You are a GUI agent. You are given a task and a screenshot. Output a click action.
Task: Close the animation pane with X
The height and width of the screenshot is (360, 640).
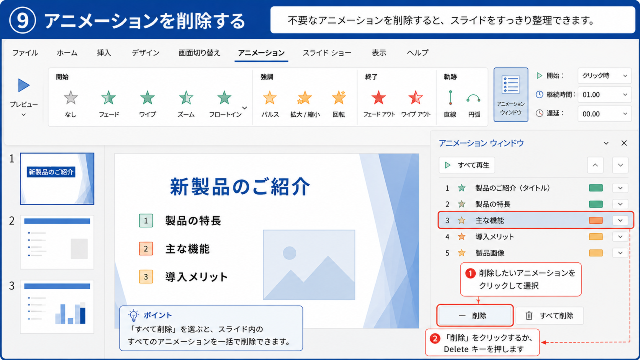coord(624,143)
